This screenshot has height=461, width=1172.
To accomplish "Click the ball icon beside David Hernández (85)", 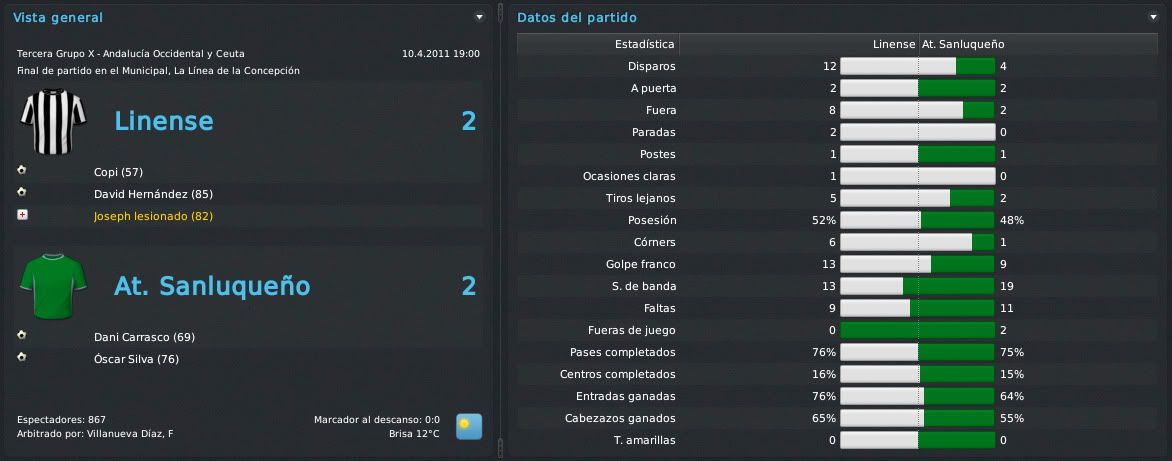I will pos(22,193).
